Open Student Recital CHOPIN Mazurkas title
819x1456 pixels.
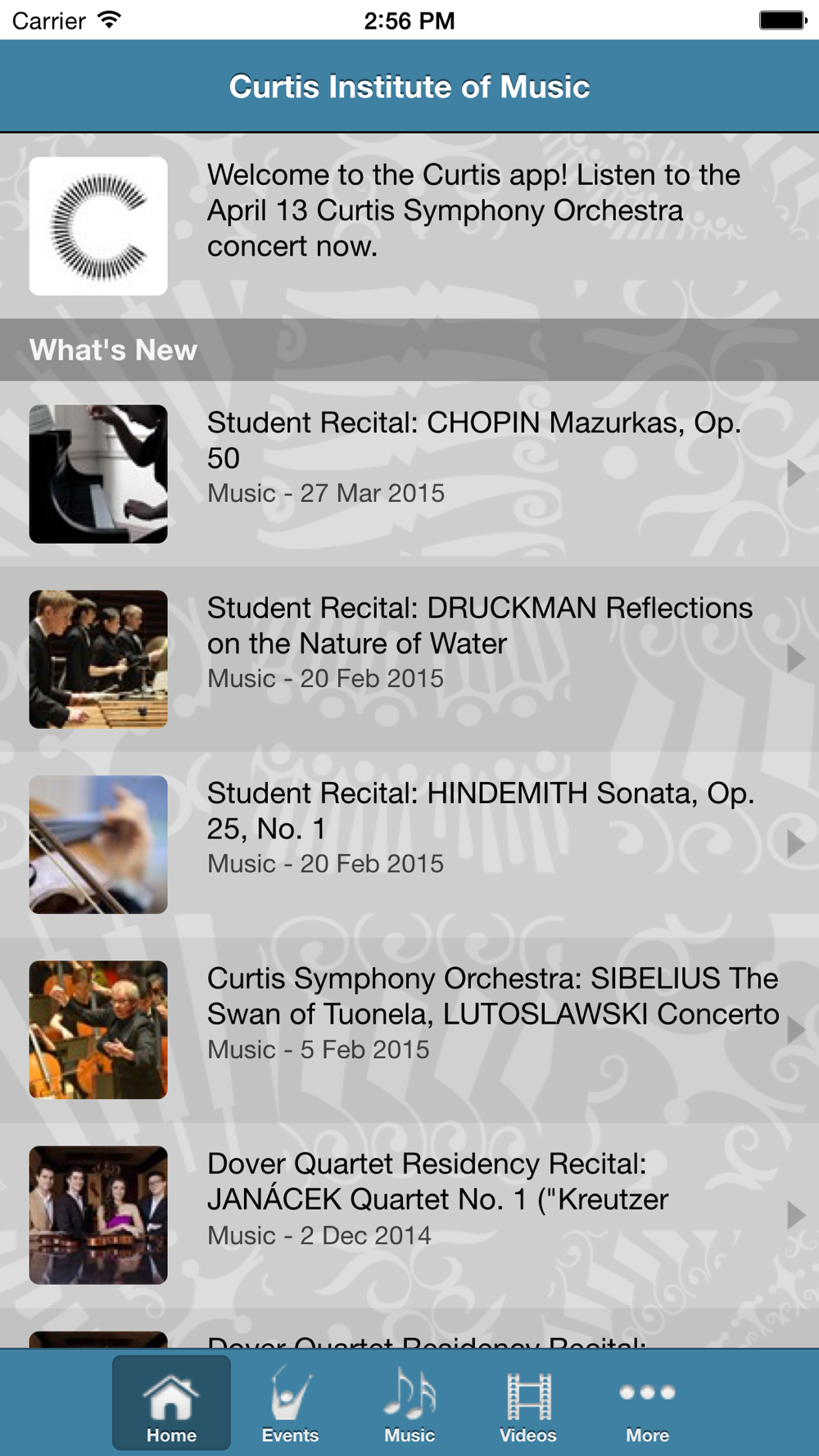pyautogui.click(x=473, y=440)
